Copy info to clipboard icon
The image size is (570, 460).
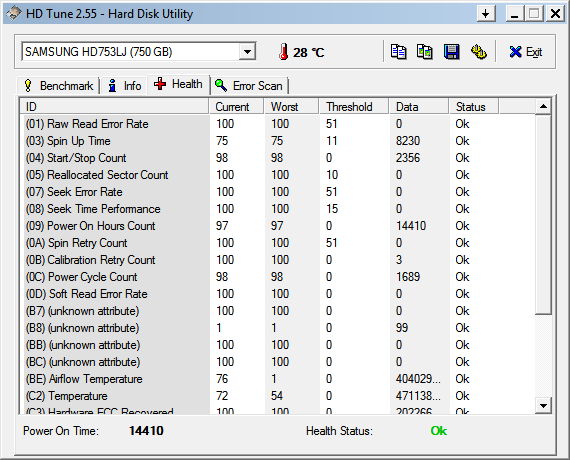click(398, 52)
